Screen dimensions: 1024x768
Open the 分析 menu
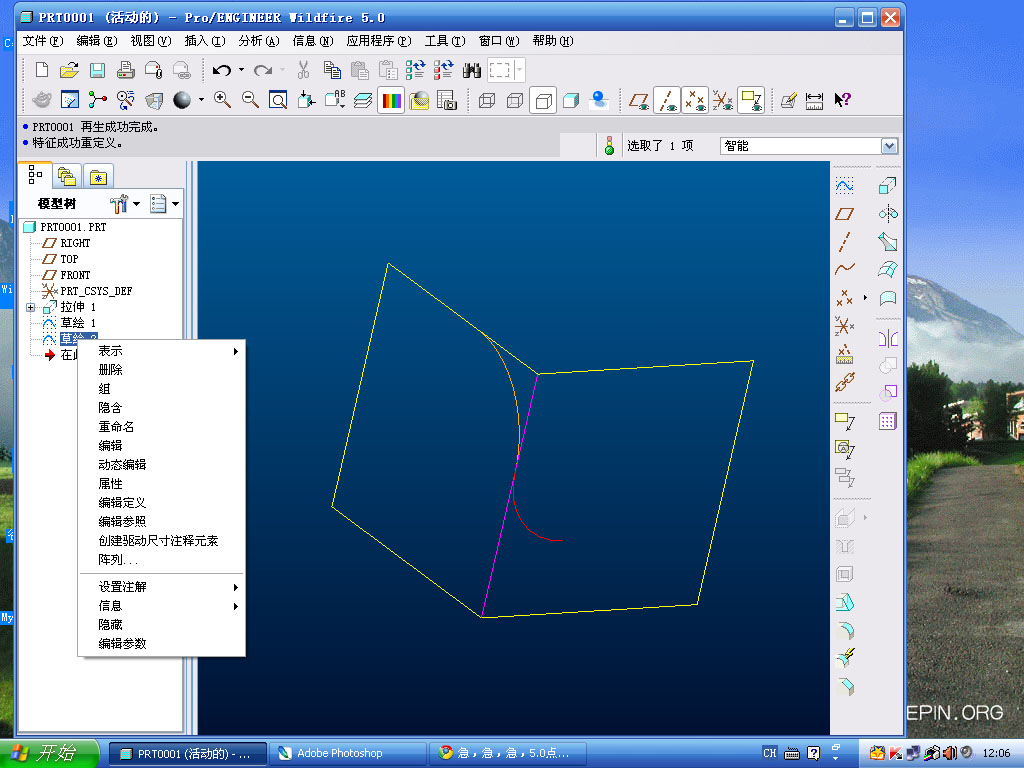pyautogui.click(x=259, y=40)
